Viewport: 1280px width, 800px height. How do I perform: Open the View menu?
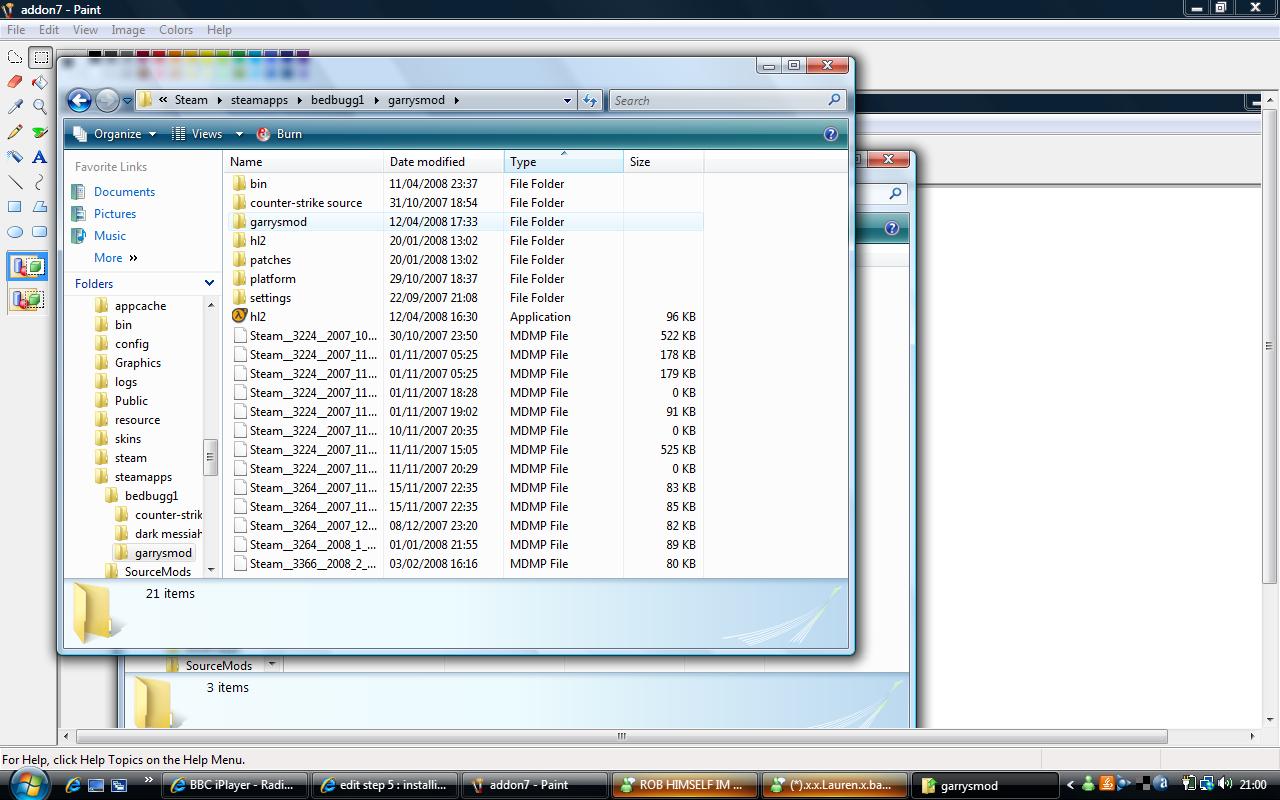(85, 29)
